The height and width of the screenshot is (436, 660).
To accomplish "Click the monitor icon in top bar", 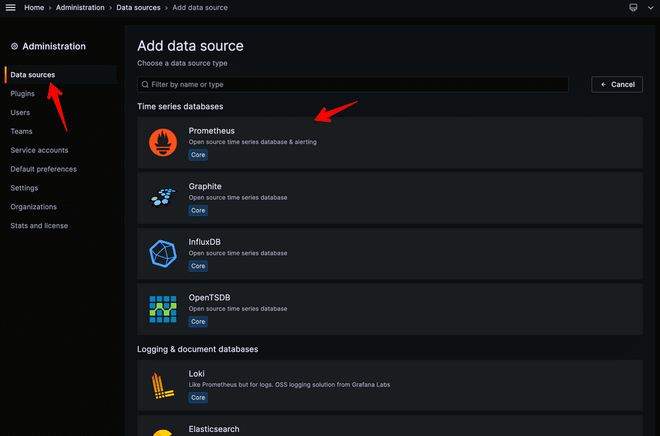I will pyautogui.click(x=633, y=8).
